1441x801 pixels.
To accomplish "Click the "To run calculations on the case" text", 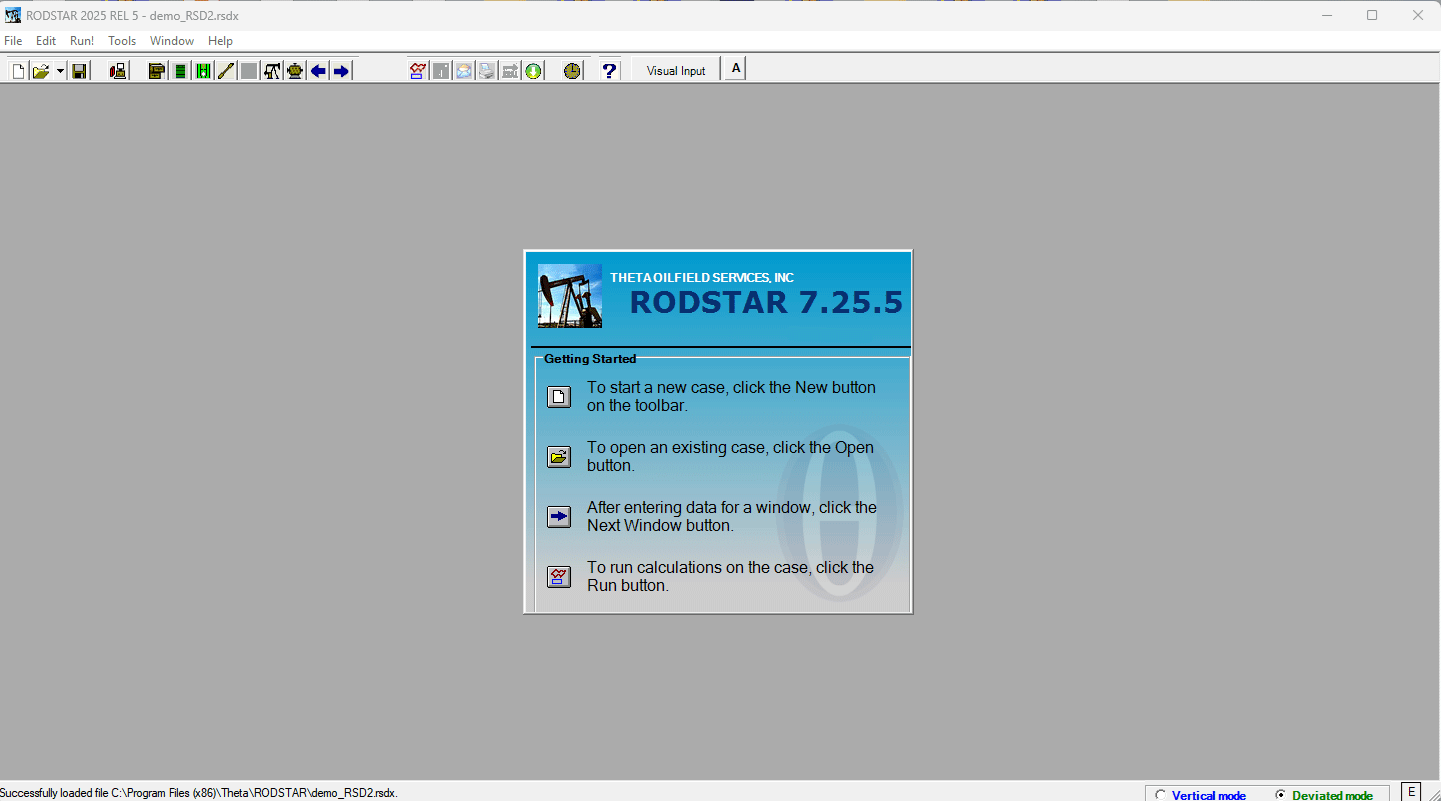I will click(730, 576).
